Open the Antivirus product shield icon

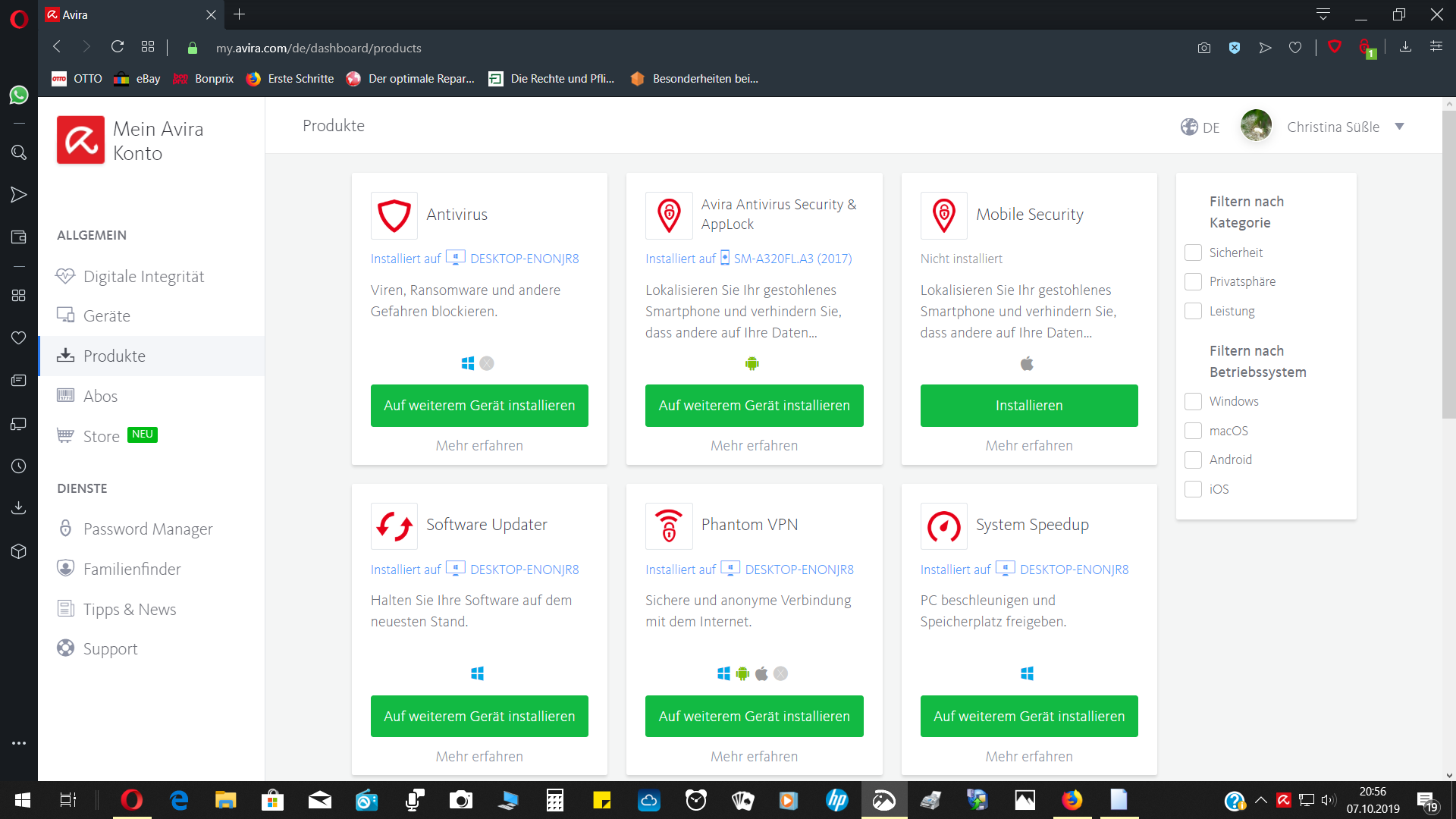click(x=394, y=215)
